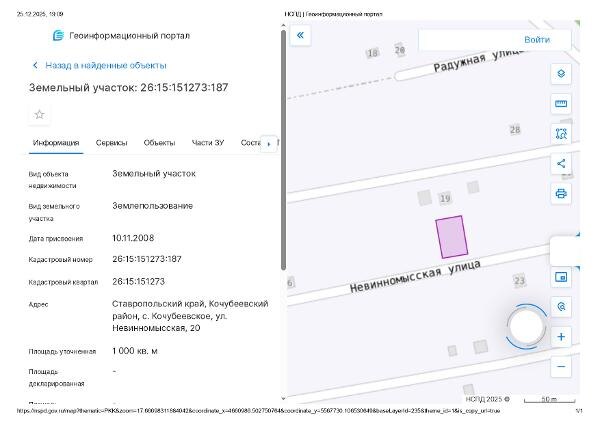600x424 pixels.
Task: Click the Радужная улица map label
Action: click(482, 59)
